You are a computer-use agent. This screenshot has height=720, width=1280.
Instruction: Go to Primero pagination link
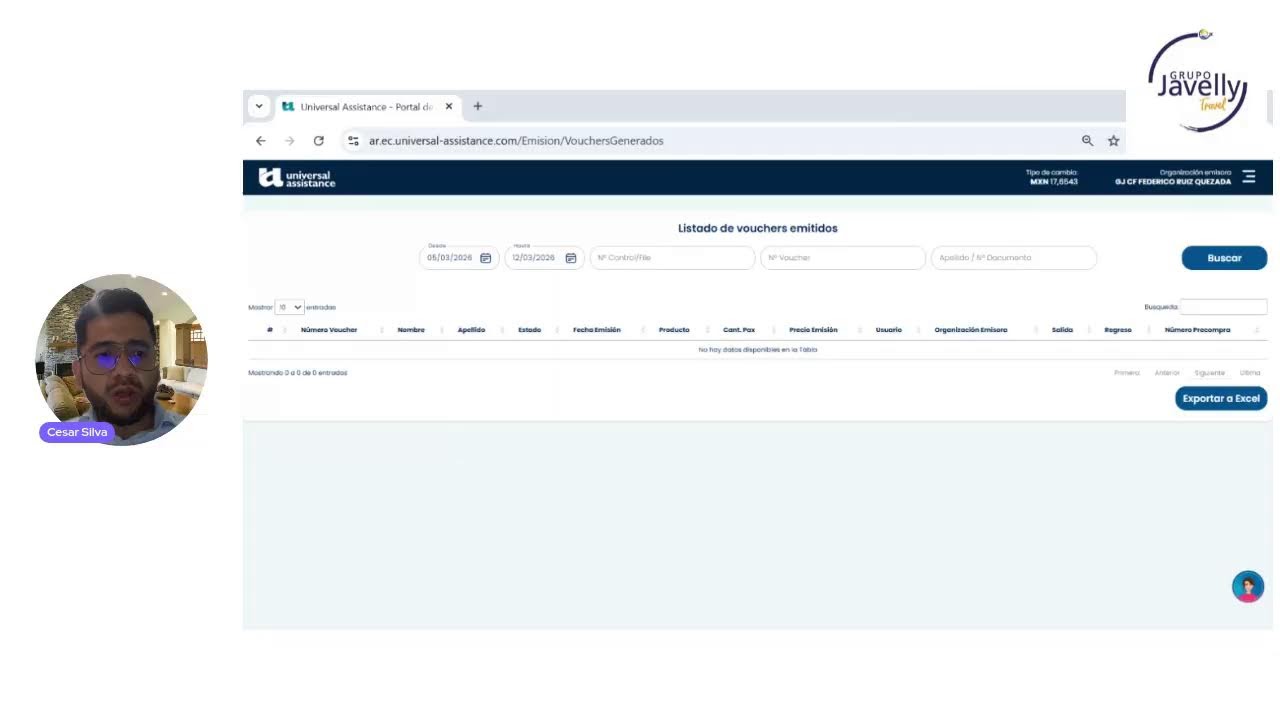pos(1127,373)
